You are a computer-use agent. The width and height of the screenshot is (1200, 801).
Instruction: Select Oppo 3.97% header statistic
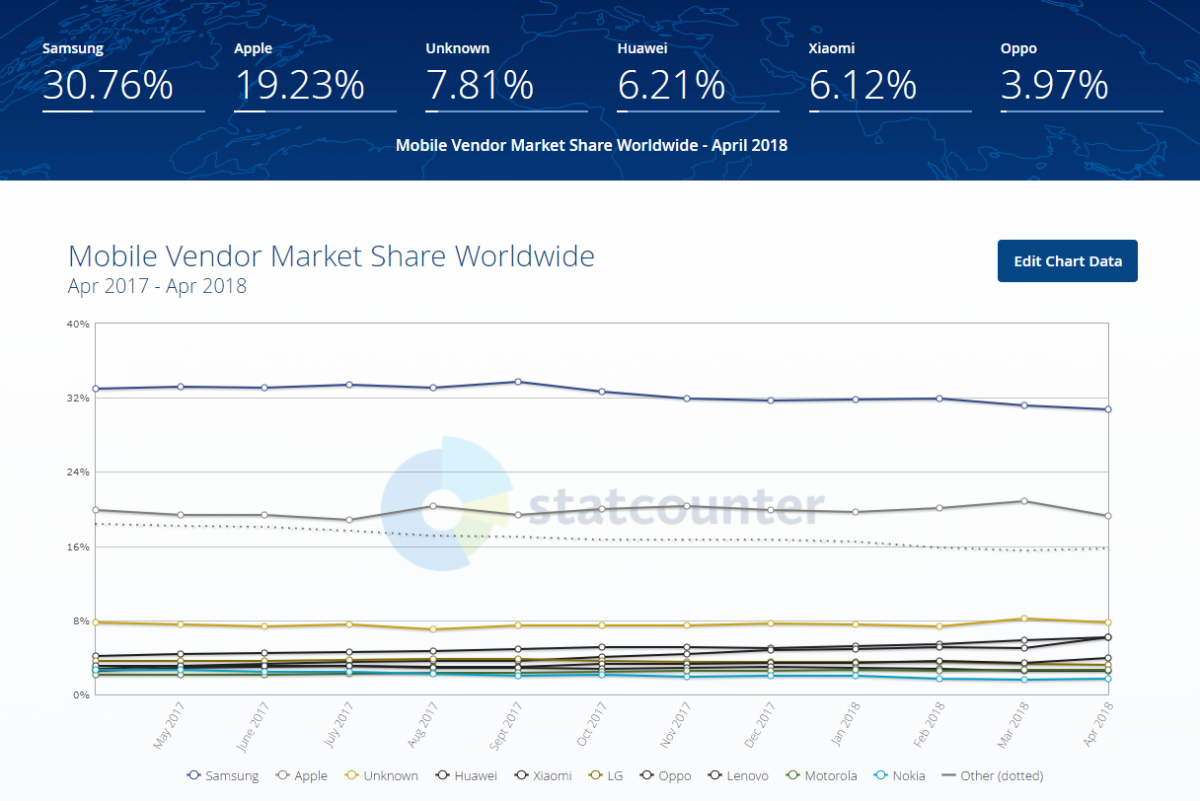point(1081,76)
